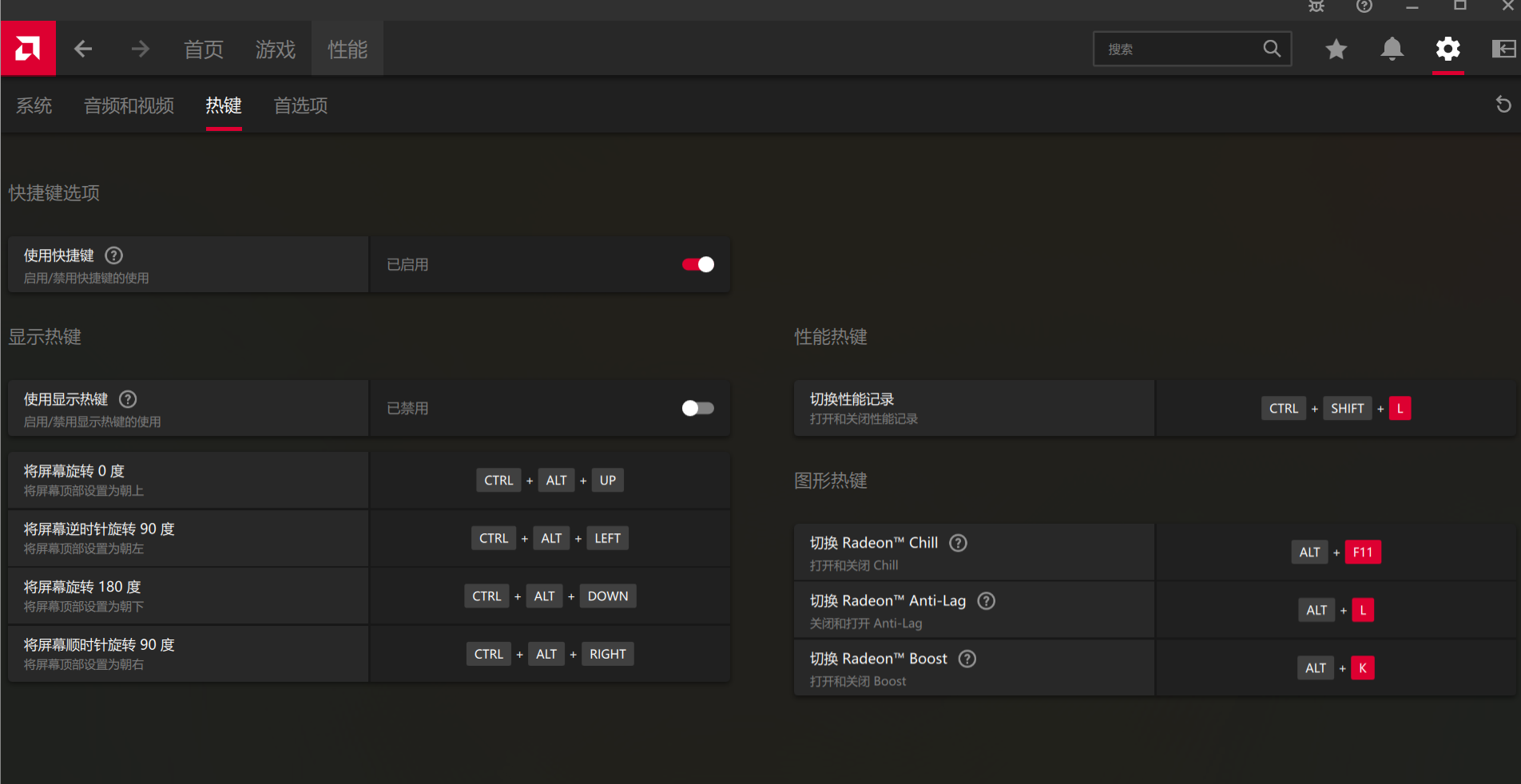1521x784 pixels.
Task: Edit the CTRL+SHIFT+L performance logging hotkey
Action: click(1336, 408)
